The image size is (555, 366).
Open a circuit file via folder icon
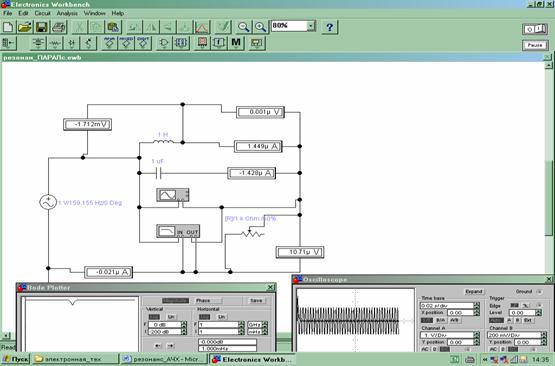click(25, 27)
